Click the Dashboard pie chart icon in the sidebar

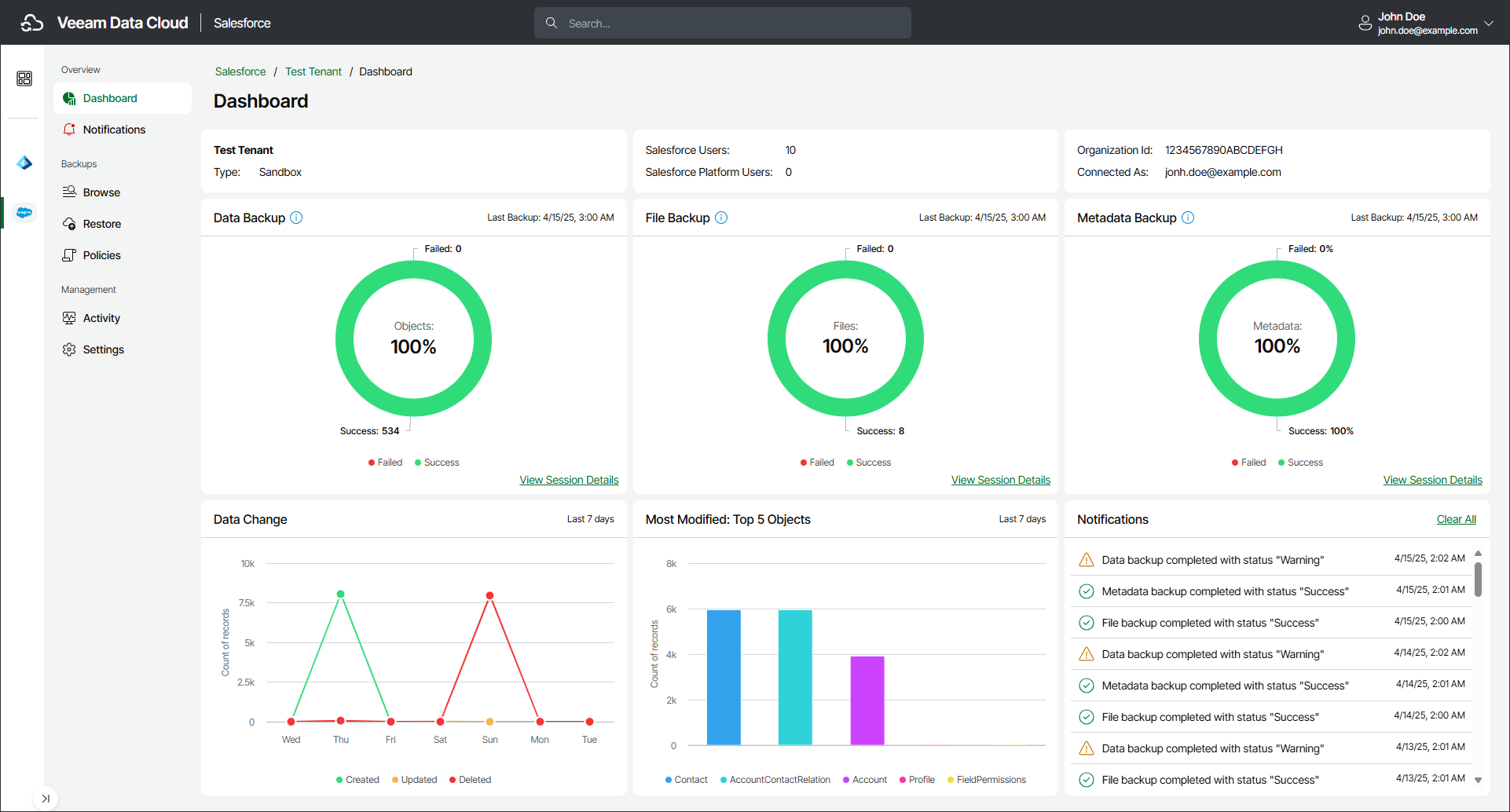click(69, 98)
